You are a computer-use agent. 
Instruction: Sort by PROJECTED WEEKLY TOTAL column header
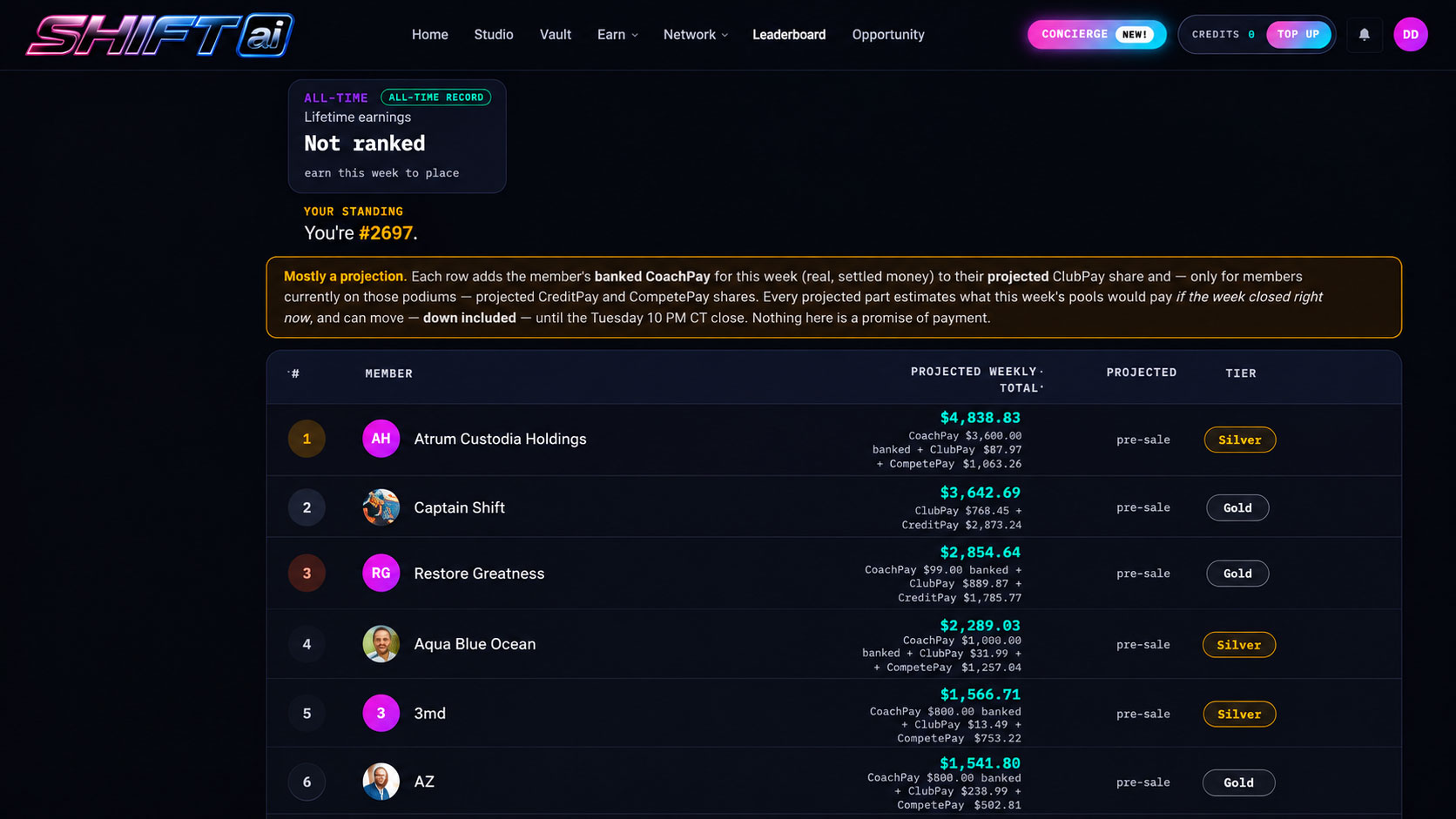point(976,379)
